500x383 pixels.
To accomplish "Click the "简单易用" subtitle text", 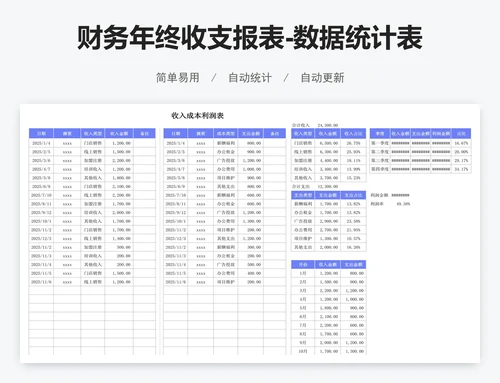I will click(x=178, y=78).
